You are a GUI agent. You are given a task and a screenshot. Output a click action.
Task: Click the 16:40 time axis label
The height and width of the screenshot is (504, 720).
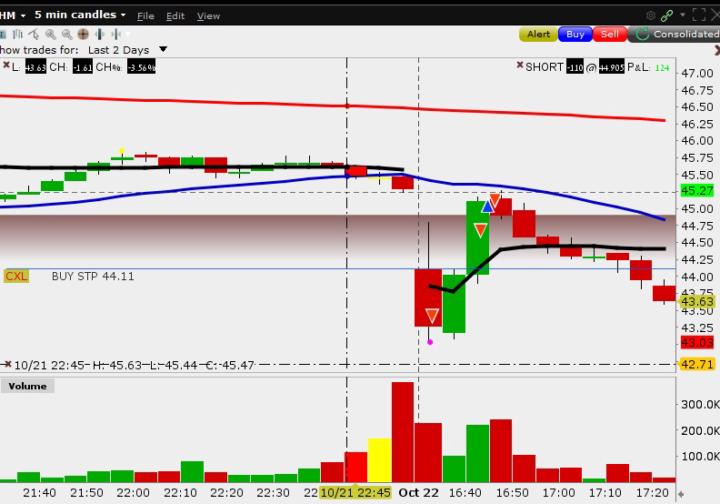pos(465,493)
